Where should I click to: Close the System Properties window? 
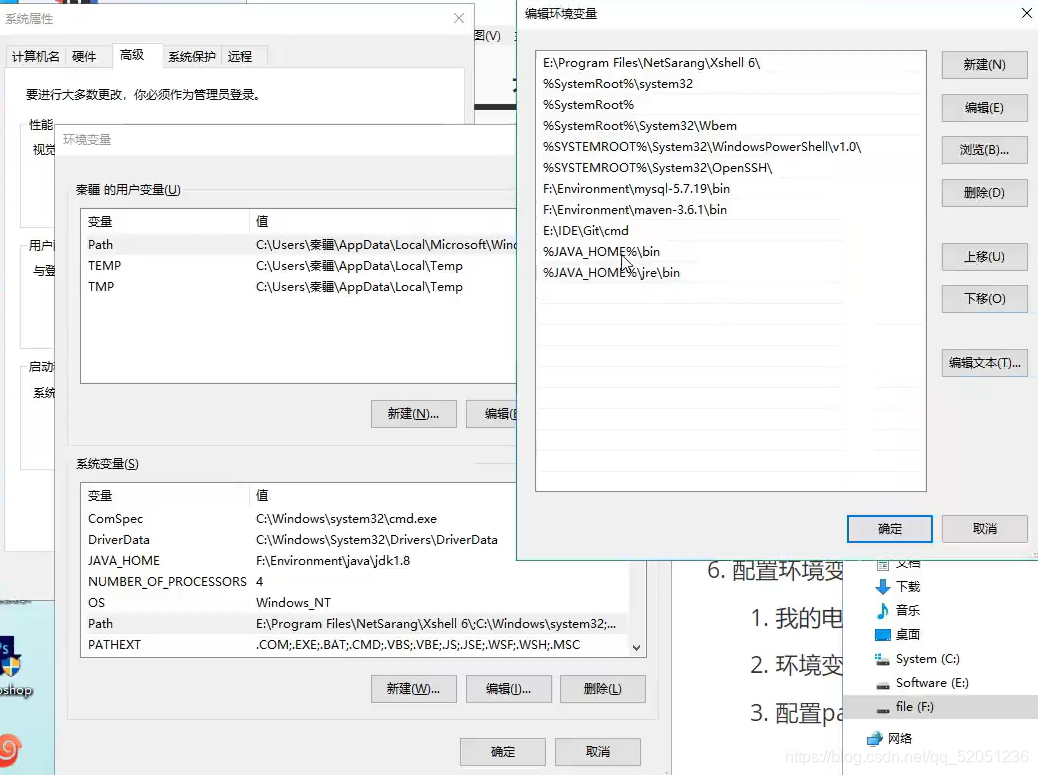(459, 19)
